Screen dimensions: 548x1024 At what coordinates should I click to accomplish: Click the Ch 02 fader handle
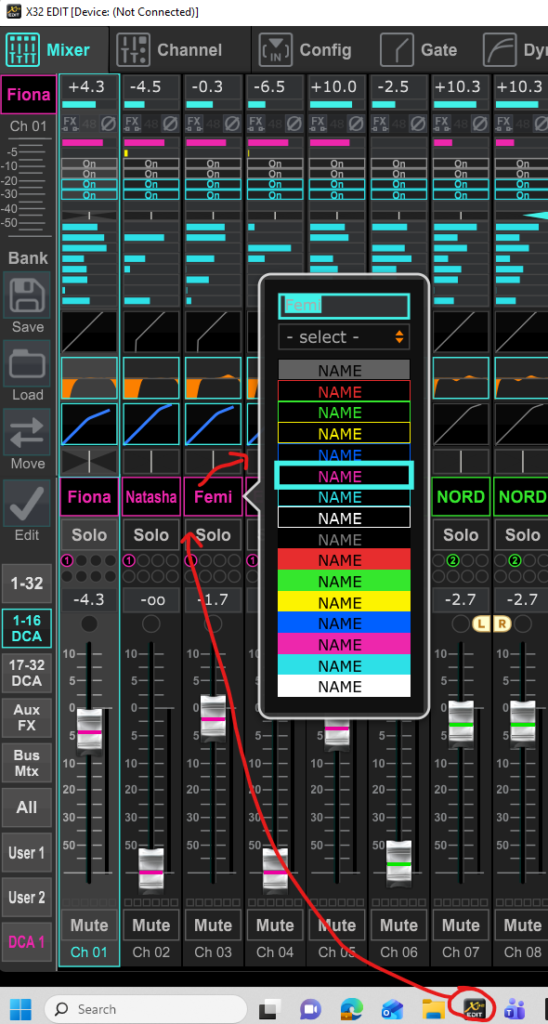(x=152, y=871)
